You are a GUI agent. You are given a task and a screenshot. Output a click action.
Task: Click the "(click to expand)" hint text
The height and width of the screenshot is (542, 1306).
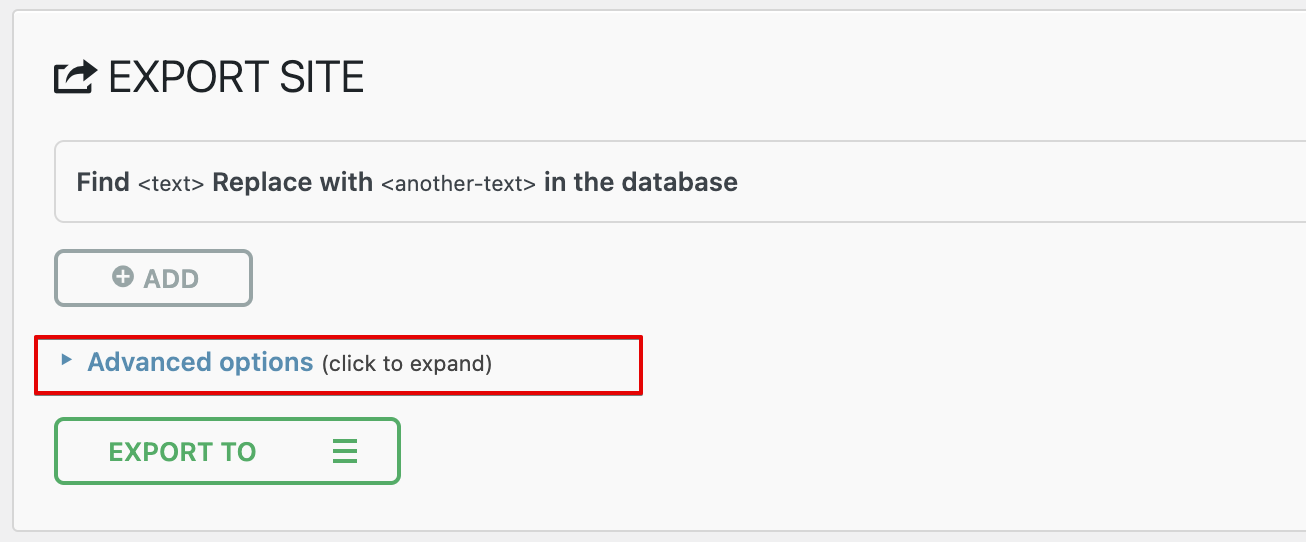407,363
